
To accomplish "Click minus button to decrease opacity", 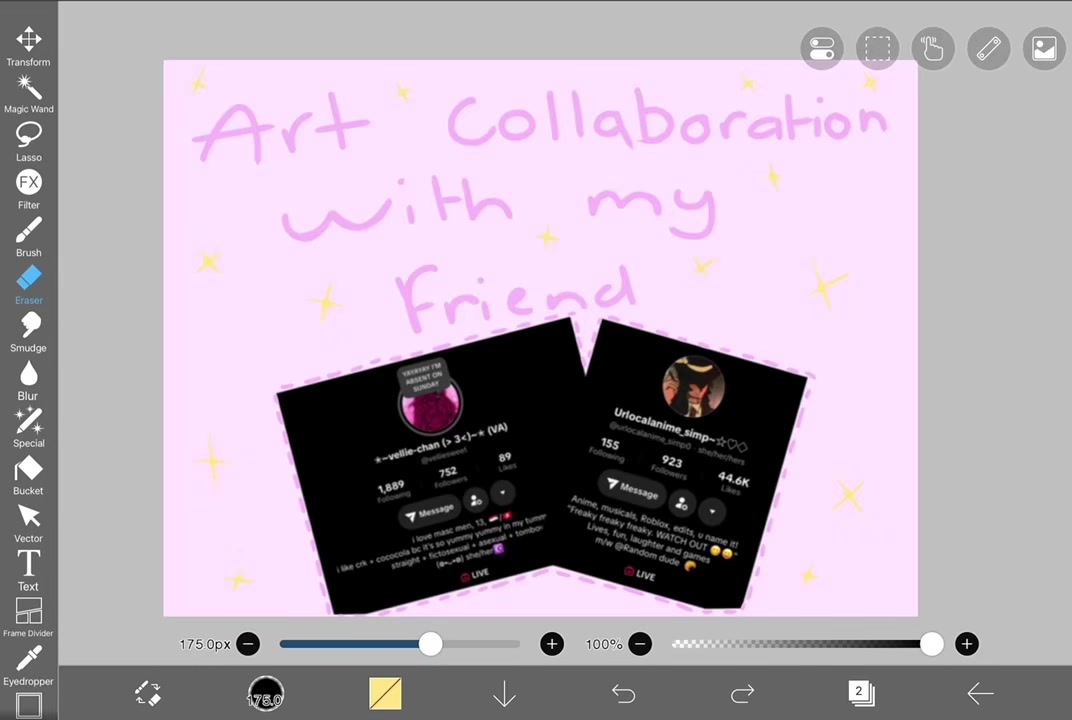I will pos(640,644).
